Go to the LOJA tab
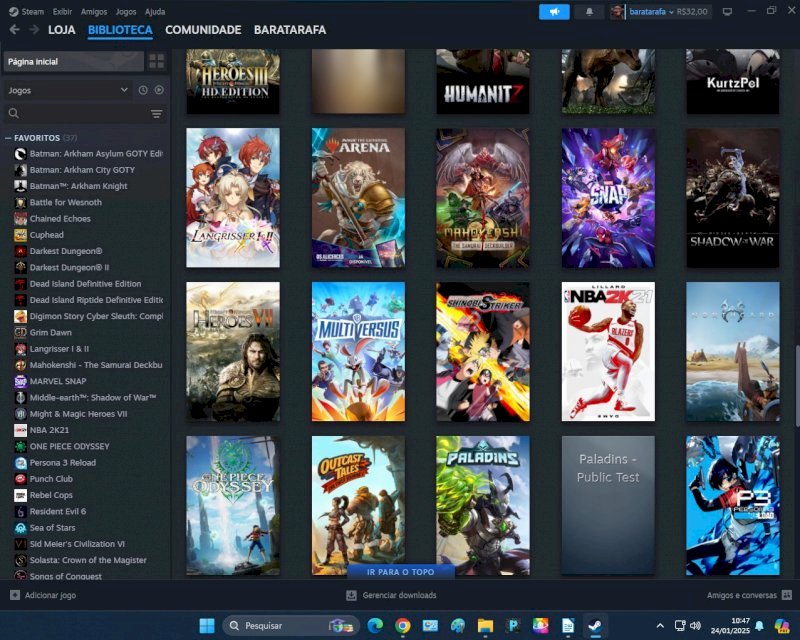Screen dimensions: 800x640 [x=62, y=30]
